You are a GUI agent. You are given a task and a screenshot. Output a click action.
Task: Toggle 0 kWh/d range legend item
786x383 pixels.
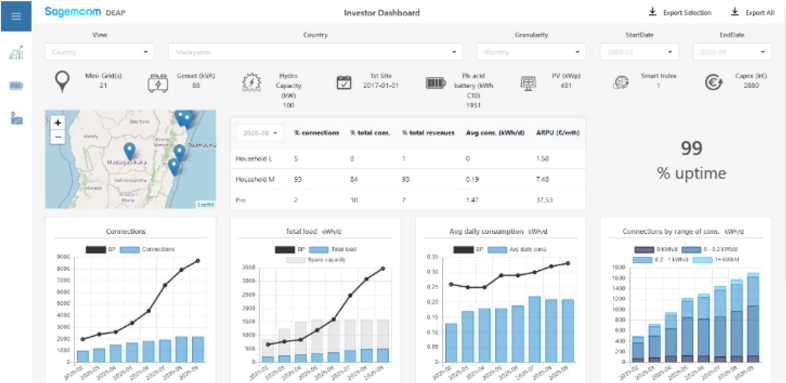pos(656,249)
